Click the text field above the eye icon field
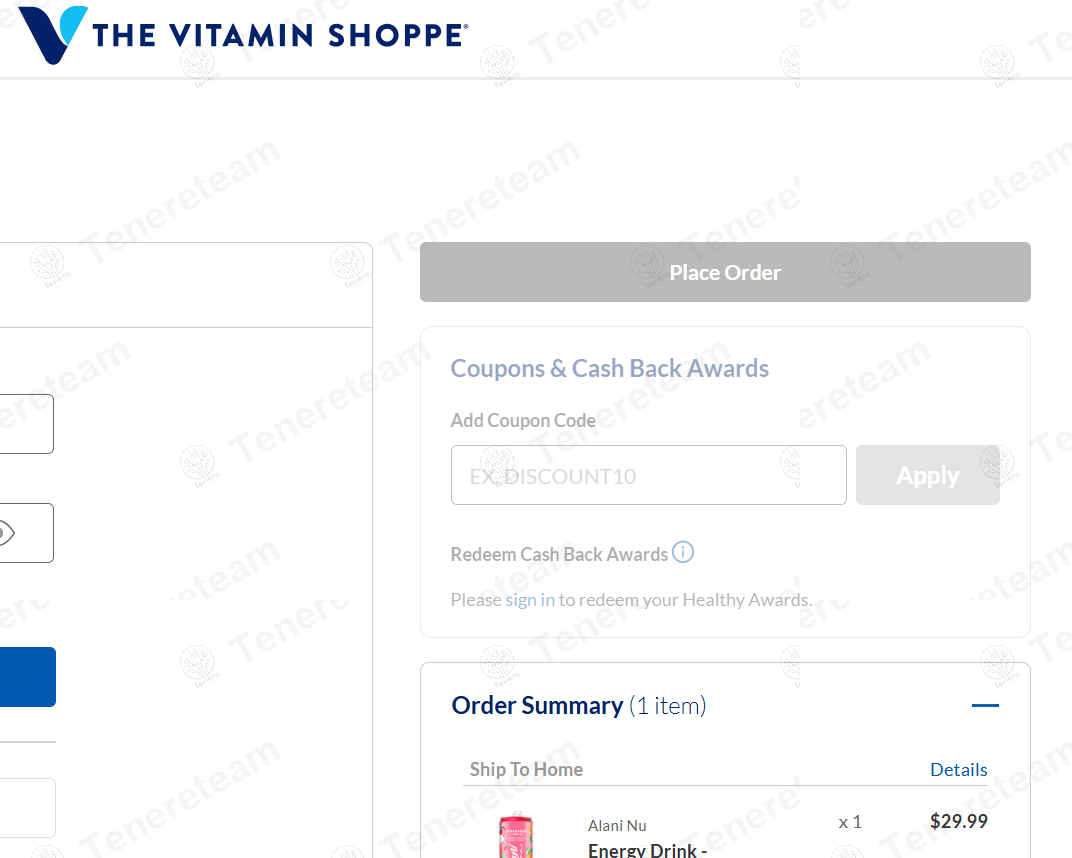 (26, 424)
